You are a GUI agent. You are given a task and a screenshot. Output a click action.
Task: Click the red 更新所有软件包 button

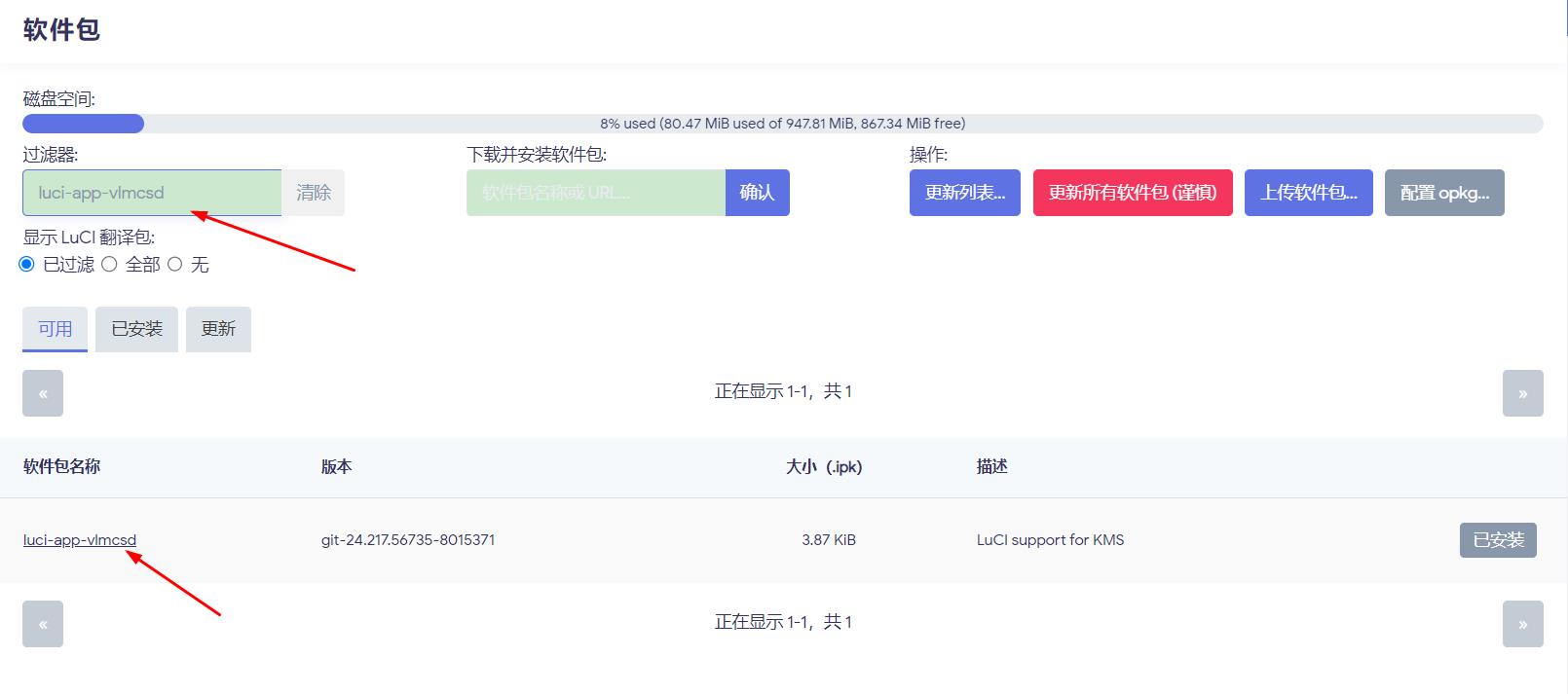coord(1133,193)
